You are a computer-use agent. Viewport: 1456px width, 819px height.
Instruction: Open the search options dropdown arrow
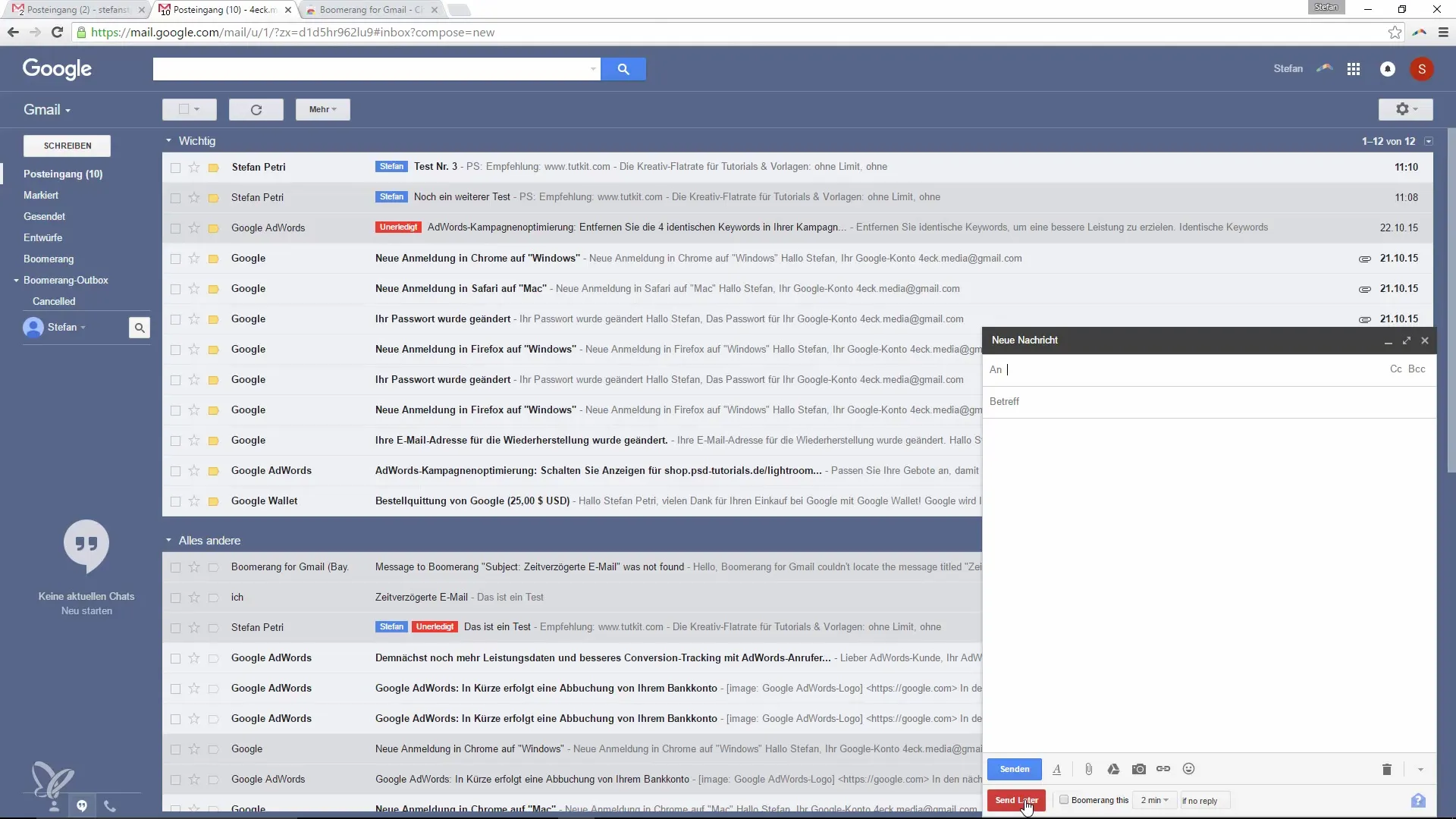click(593, 69)
